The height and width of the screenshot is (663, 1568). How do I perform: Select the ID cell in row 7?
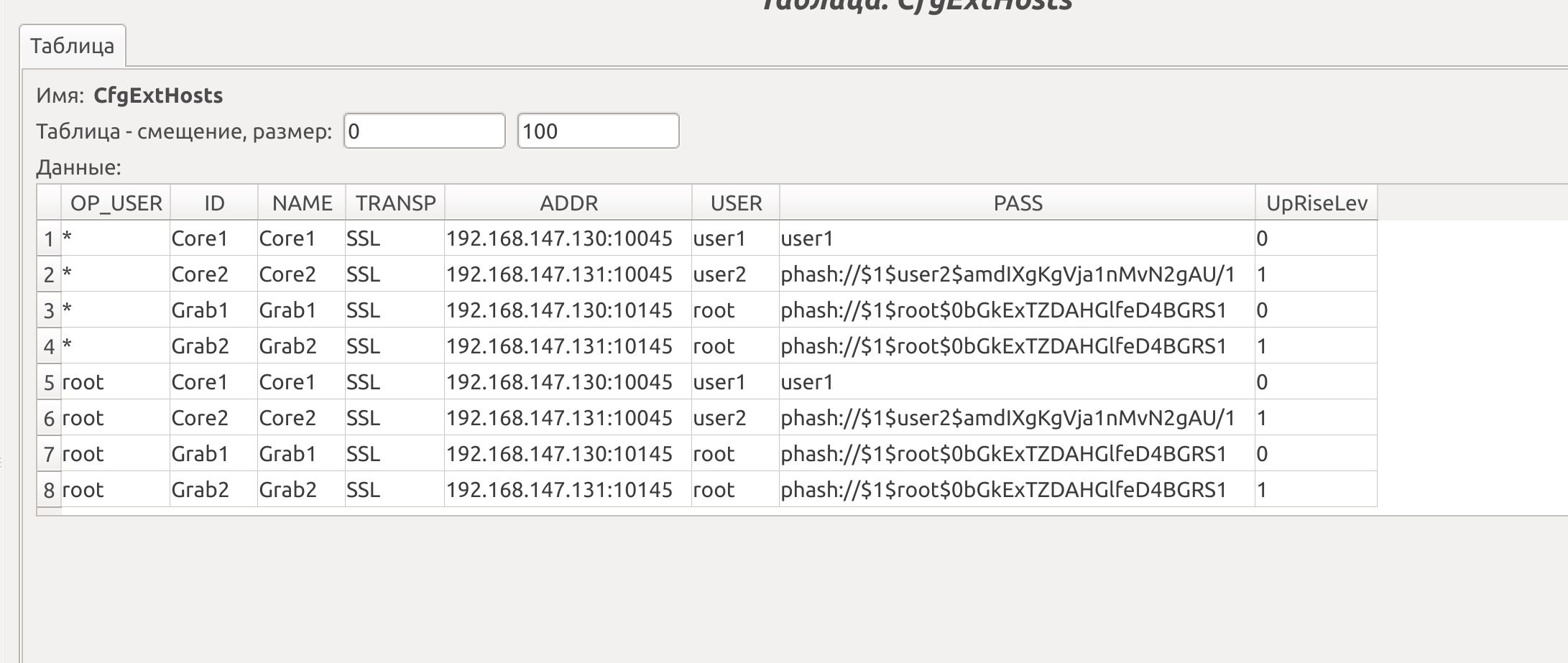(213, 455)
